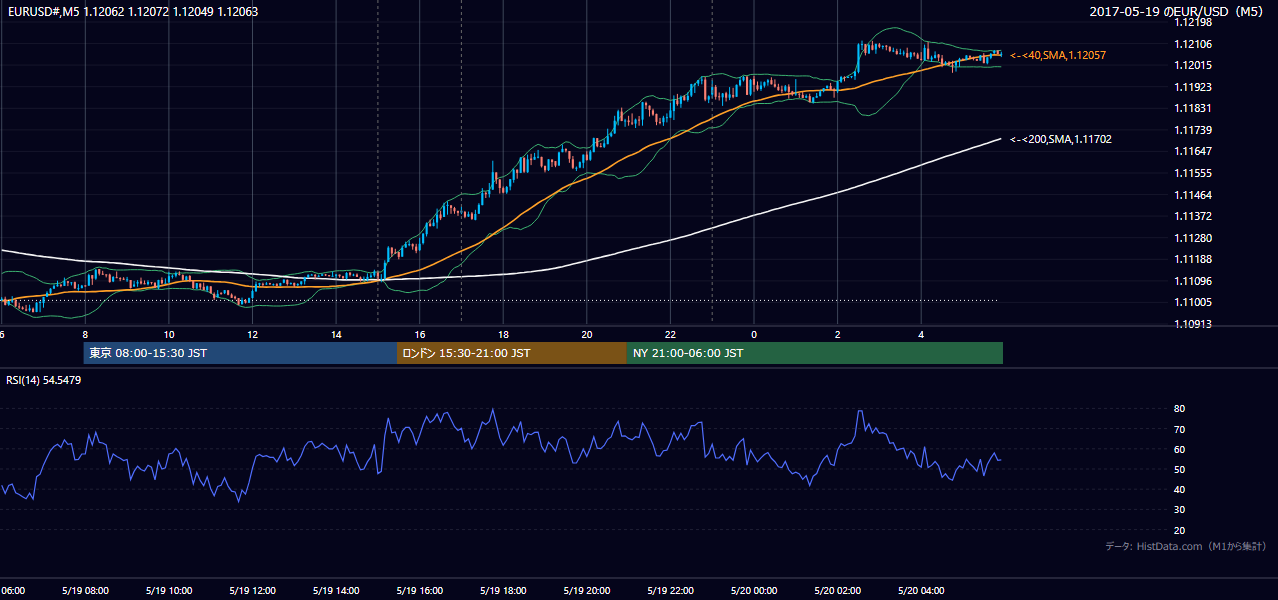Click the 5/20 00:00 bottom date label
Image resolution: width=1278 pixels, height=600 pixels.
point(754,590)
